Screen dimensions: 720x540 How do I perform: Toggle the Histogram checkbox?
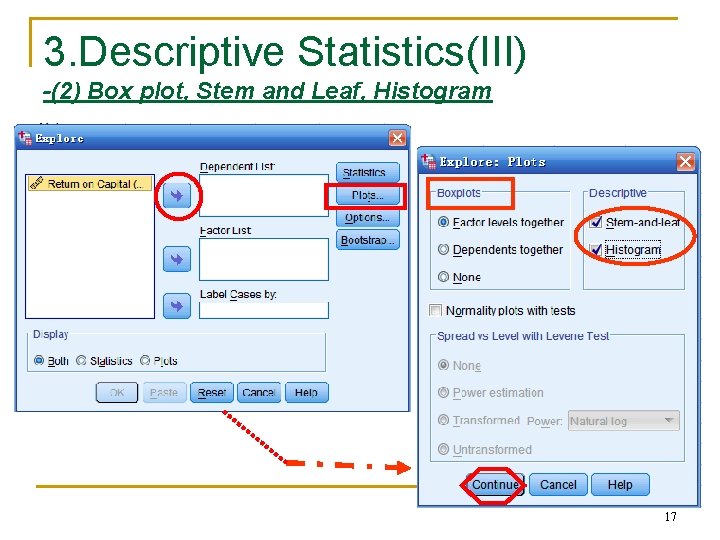click(x=596, y=249)
